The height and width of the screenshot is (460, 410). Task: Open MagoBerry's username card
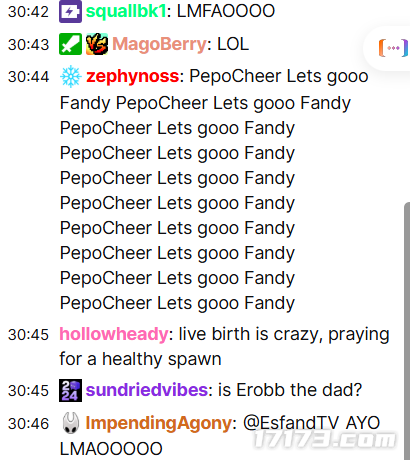coord(159,44)
